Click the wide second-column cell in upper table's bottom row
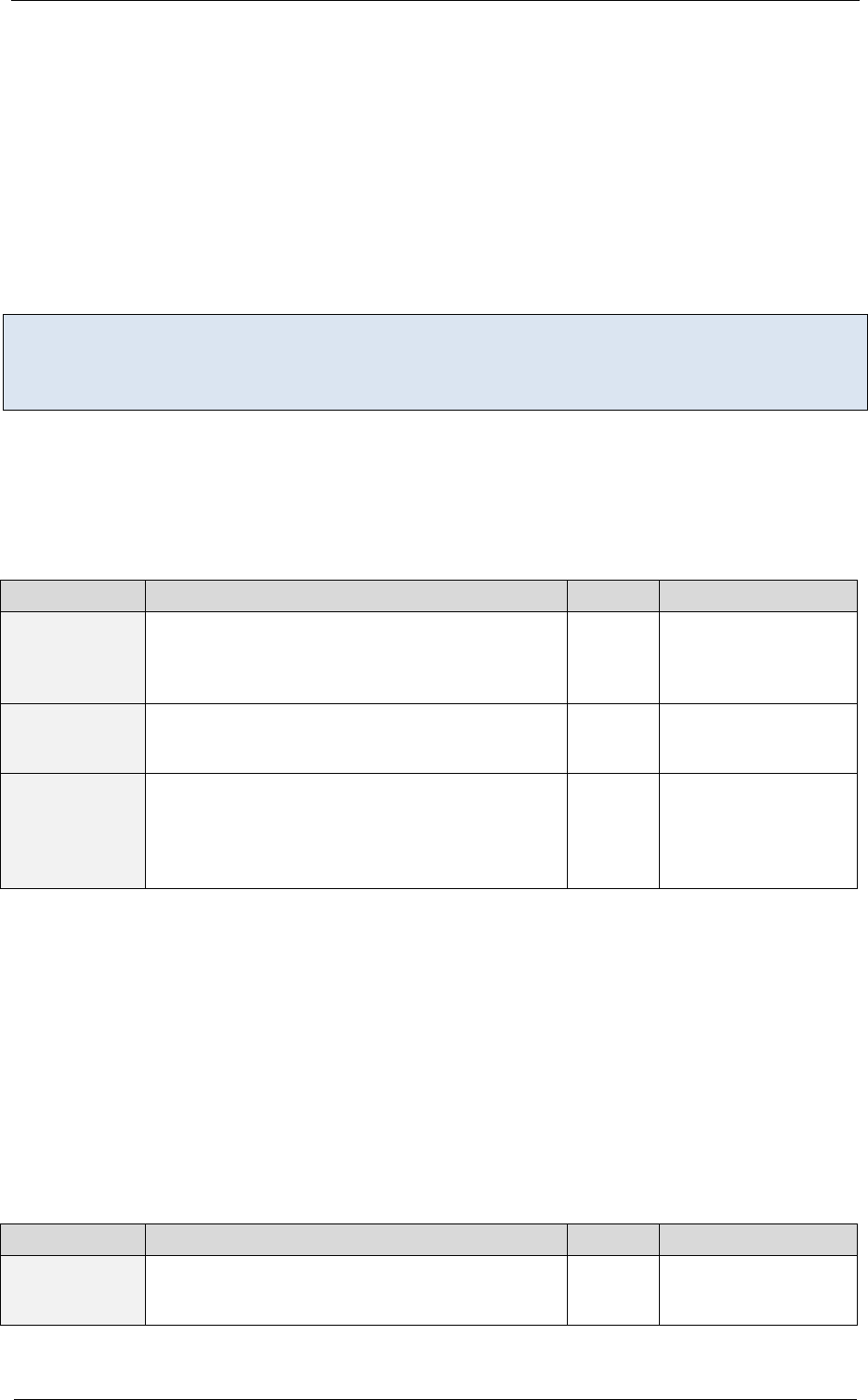This screenshot has width=868, height=1400. 356,831
